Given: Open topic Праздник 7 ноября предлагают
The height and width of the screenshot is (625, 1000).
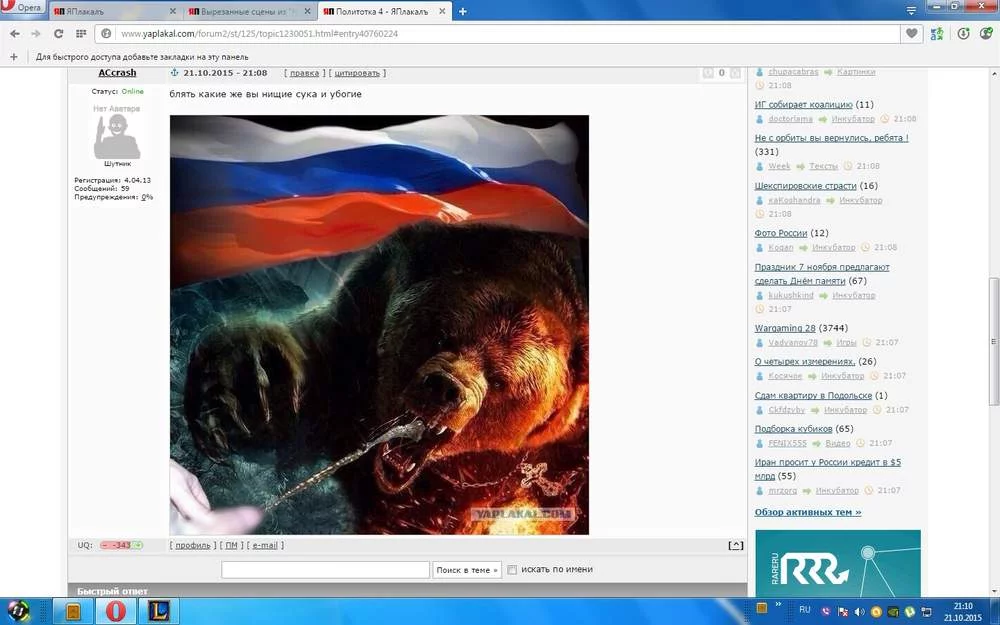Looking at the screenshot, I should click(821, 274).
